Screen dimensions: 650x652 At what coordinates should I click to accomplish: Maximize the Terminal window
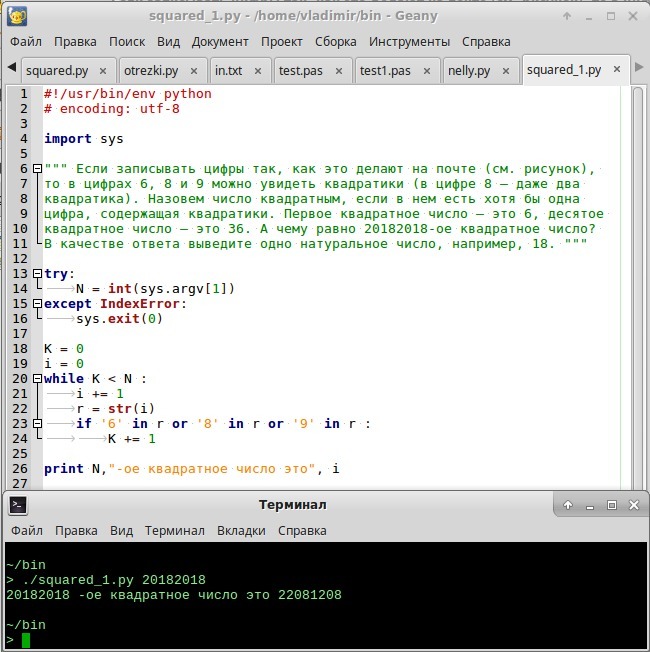pos(612,505)
